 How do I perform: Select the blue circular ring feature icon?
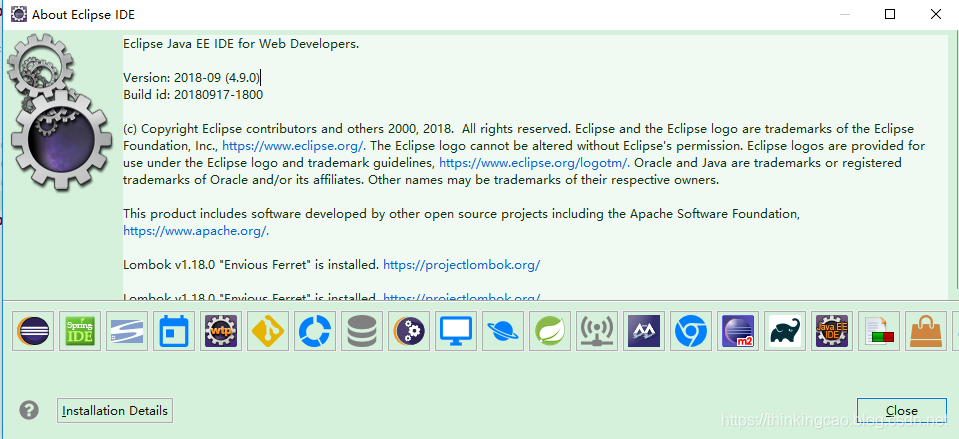click(x=315, y=331)
